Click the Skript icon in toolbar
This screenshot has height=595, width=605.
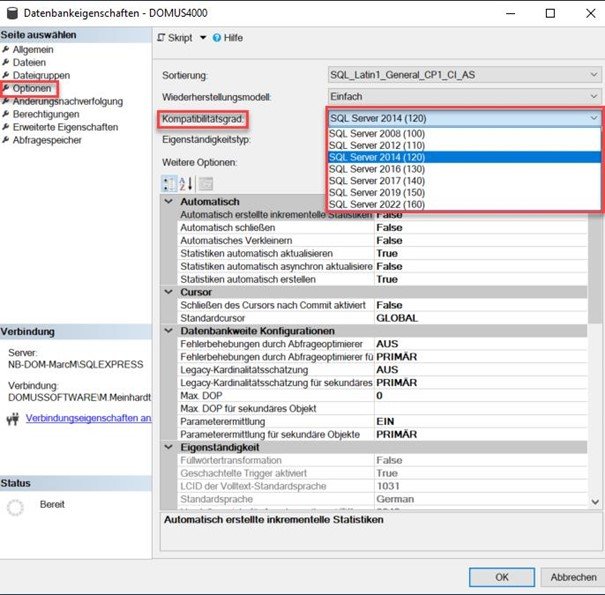pos(161,38)
